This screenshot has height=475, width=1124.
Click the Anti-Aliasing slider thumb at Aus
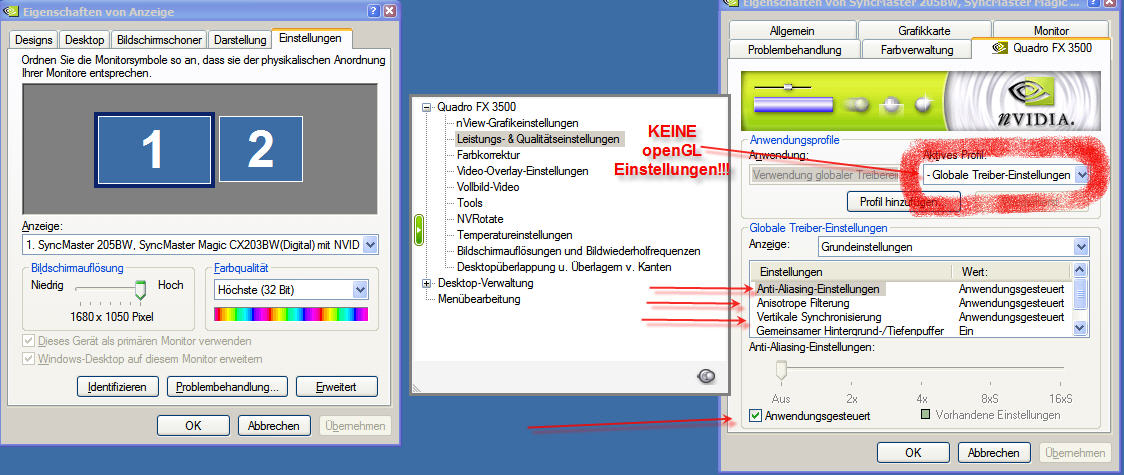pyautogui.click(x=781, y=370)
